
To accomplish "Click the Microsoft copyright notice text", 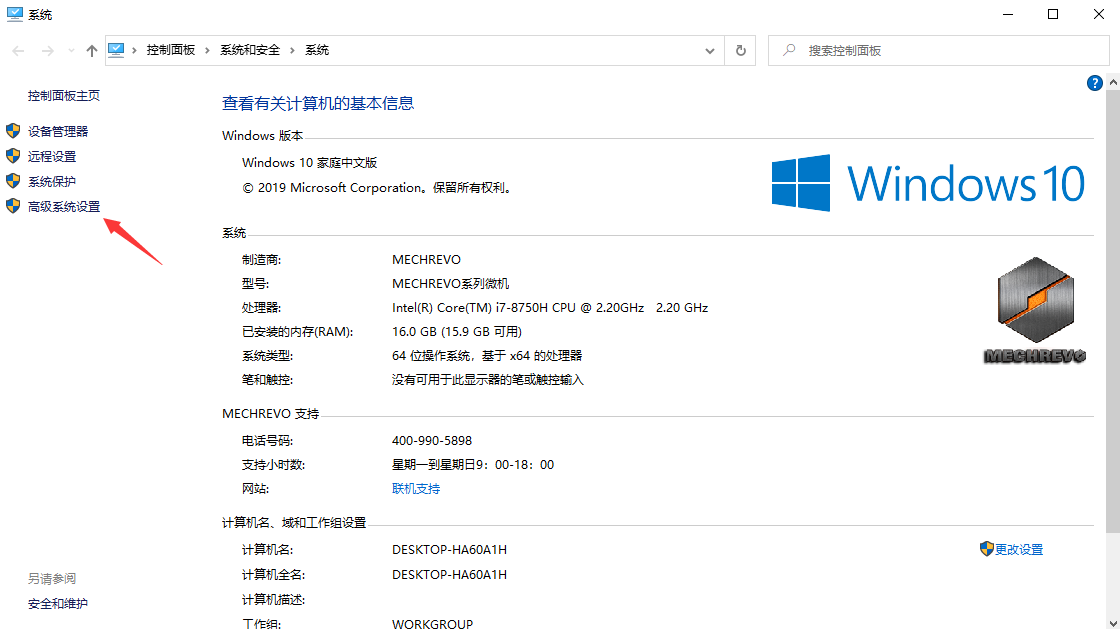I will pos(378,188).
